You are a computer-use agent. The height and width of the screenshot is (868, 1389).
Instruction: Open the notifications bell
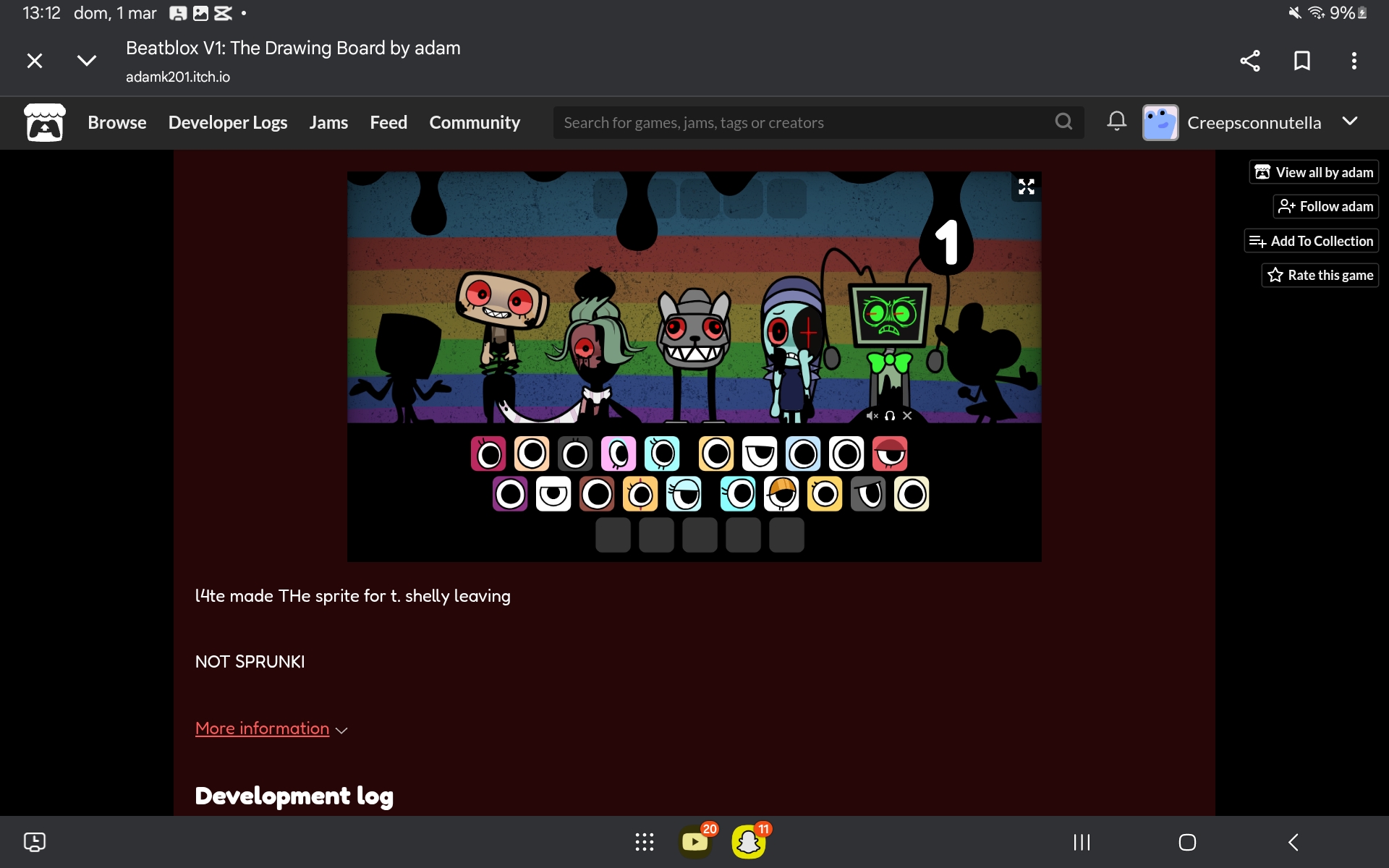click(x=1116, y=122)
